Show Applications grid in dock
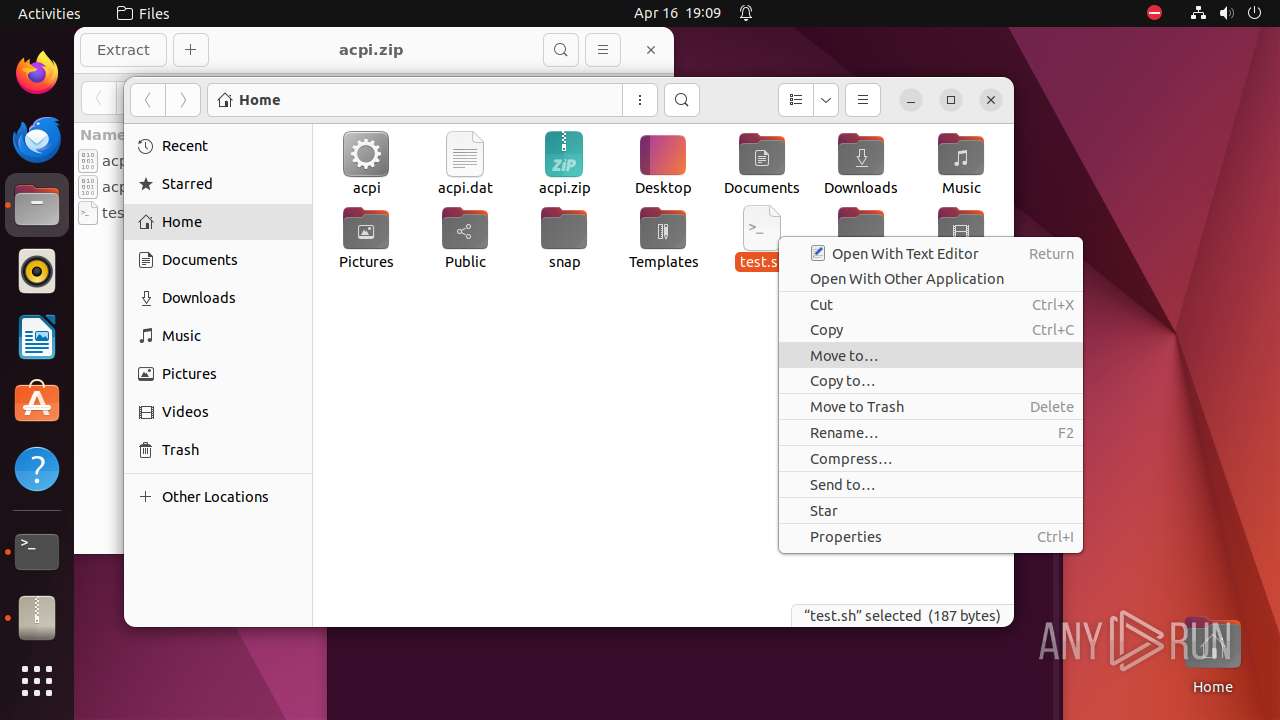Image resolution: width=1280 pixels, height=720 pixels. point(37,681)
